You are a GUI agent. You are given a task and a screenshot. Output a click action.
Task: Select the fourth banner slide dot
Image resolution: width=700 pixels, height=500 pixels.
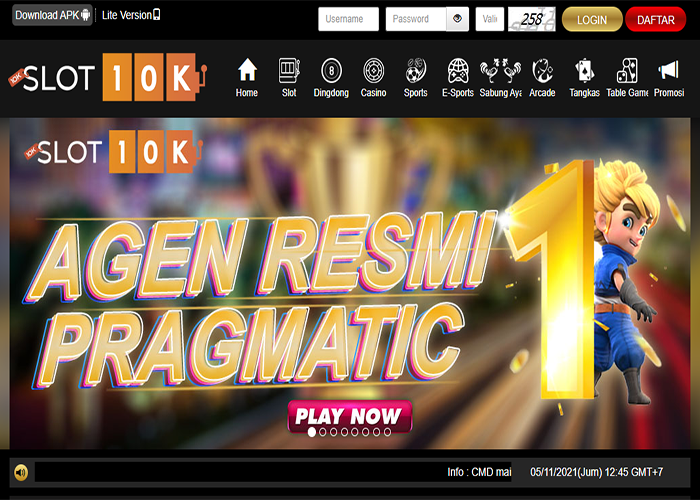344,432
